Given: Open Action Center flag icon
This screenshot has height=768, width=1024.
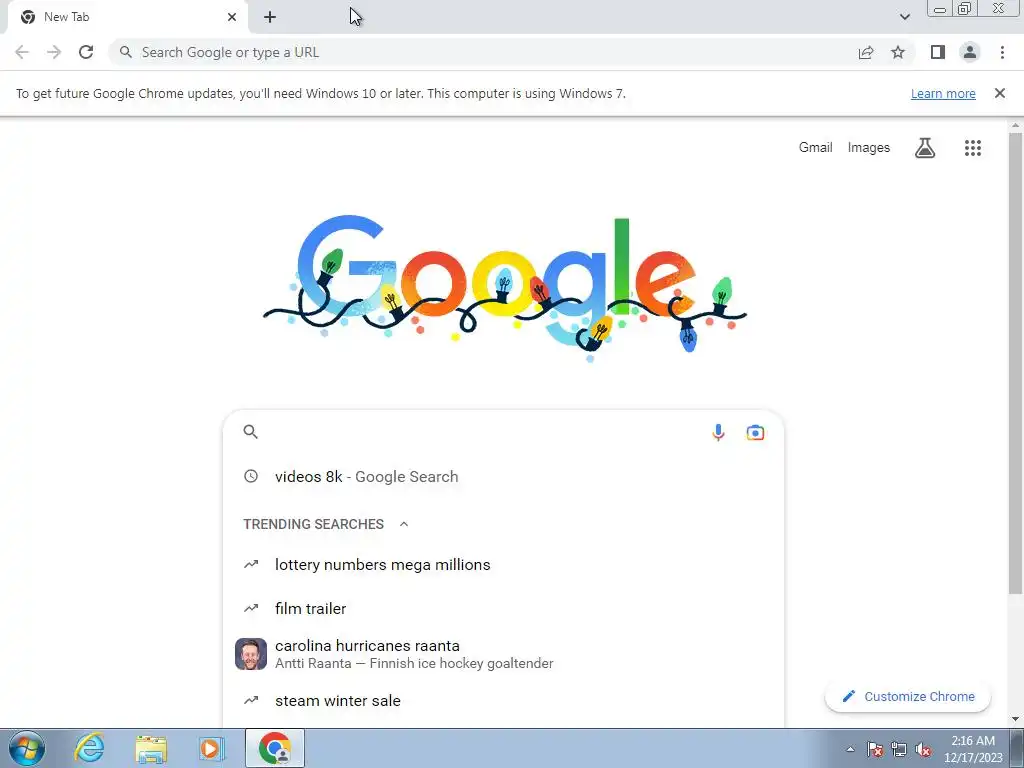Looking at the screenshot, I should pyautogui.click(x=875, y=749).
